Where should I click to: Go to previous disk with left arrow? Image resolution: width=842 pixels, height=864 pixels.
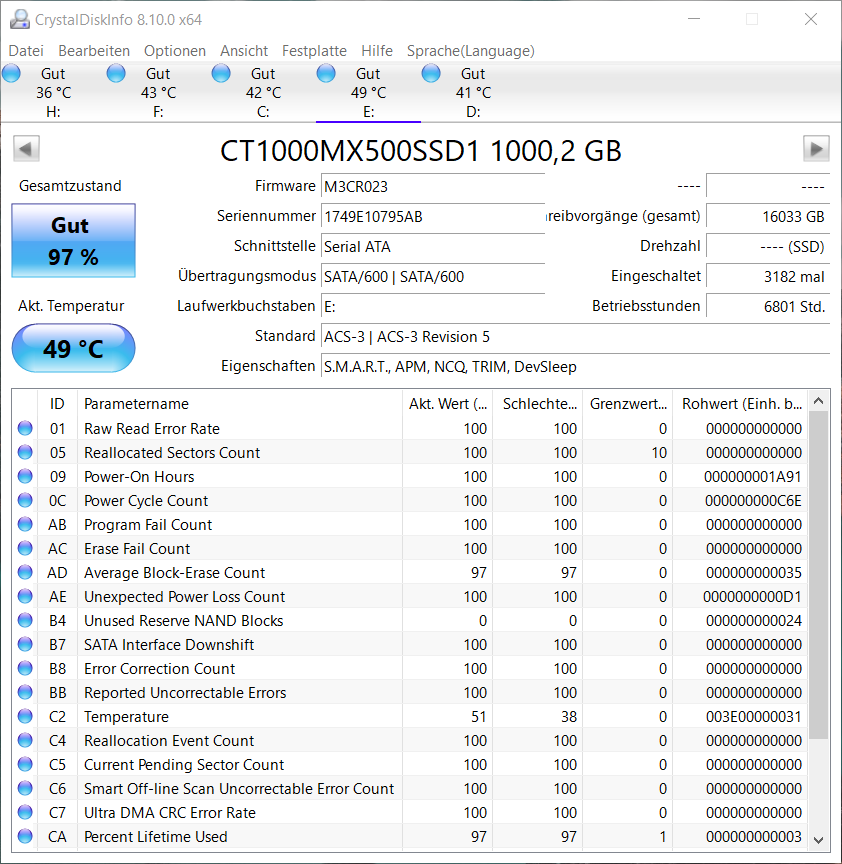26,149
